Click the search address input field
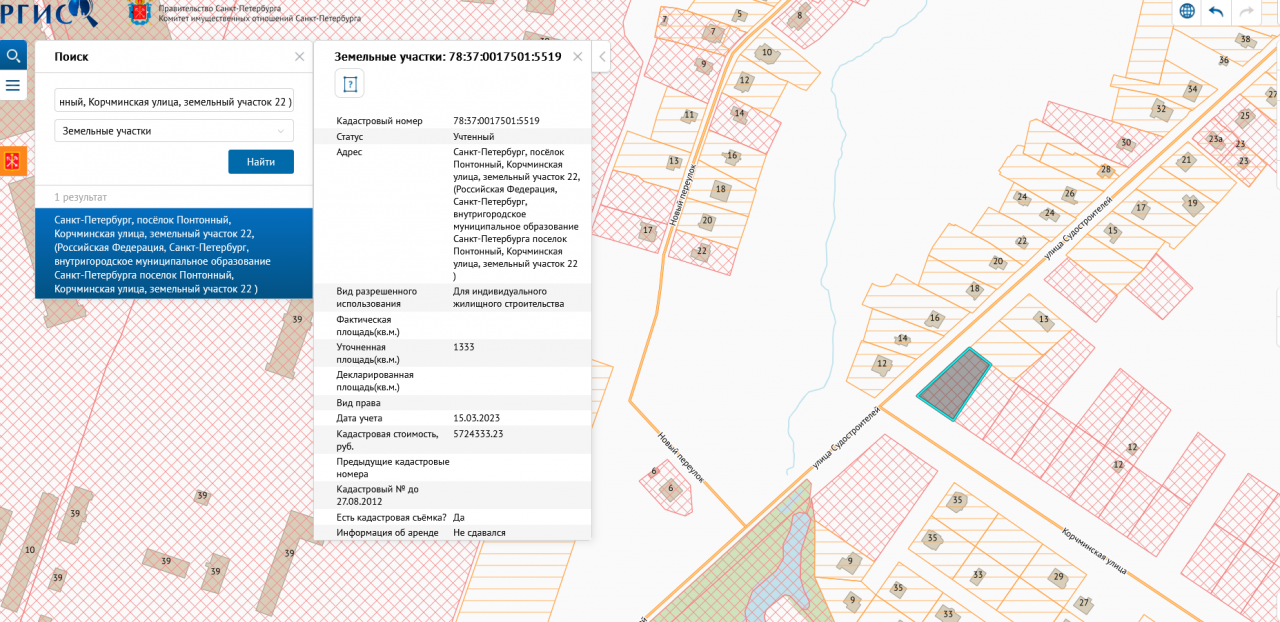 coord(174,101)
